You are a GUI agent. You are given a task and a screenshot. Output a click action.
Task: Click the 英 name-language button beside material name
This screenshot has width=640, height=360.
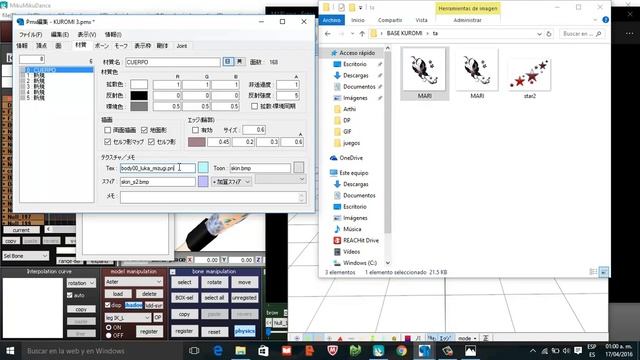(x=239, y=62)
